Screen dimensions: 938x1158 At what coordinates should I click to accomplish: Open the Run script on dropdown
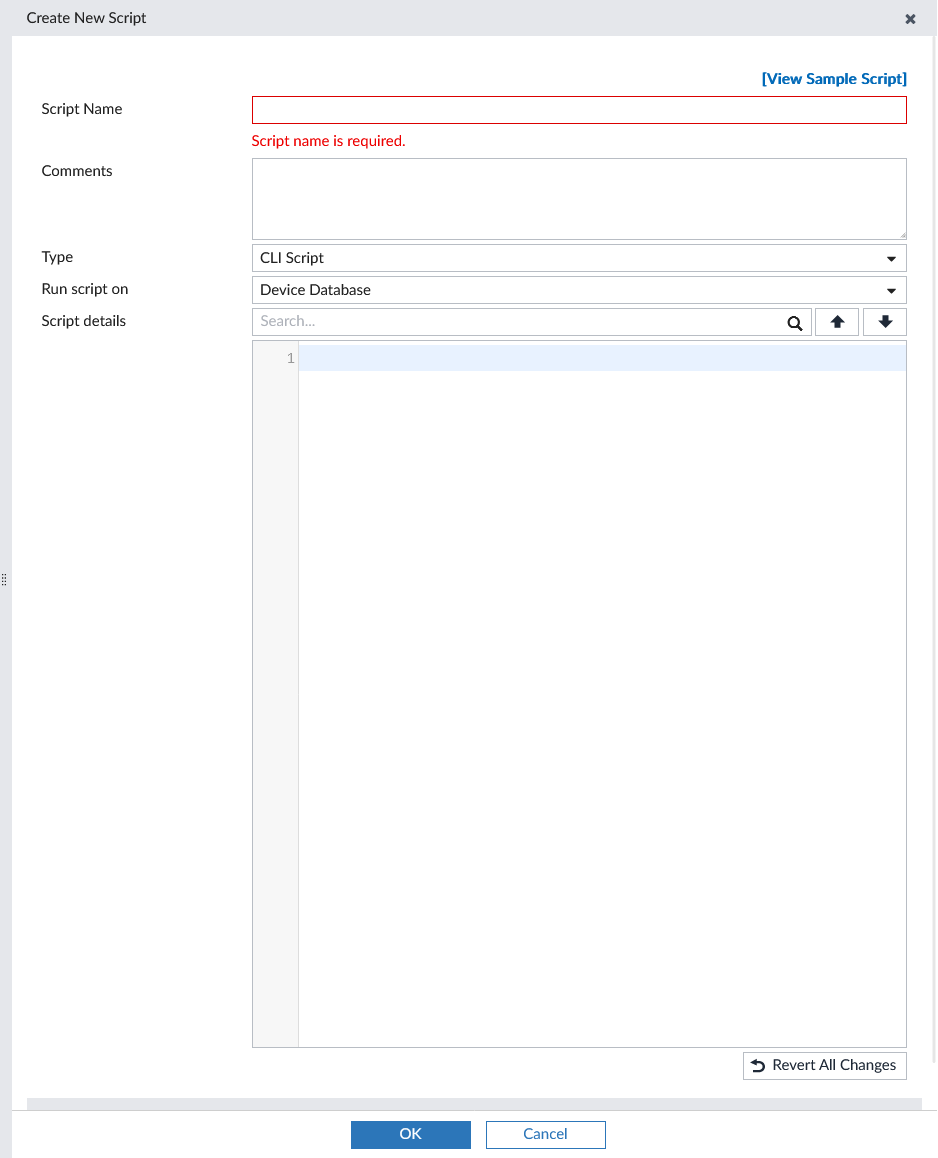click(579, 290)
